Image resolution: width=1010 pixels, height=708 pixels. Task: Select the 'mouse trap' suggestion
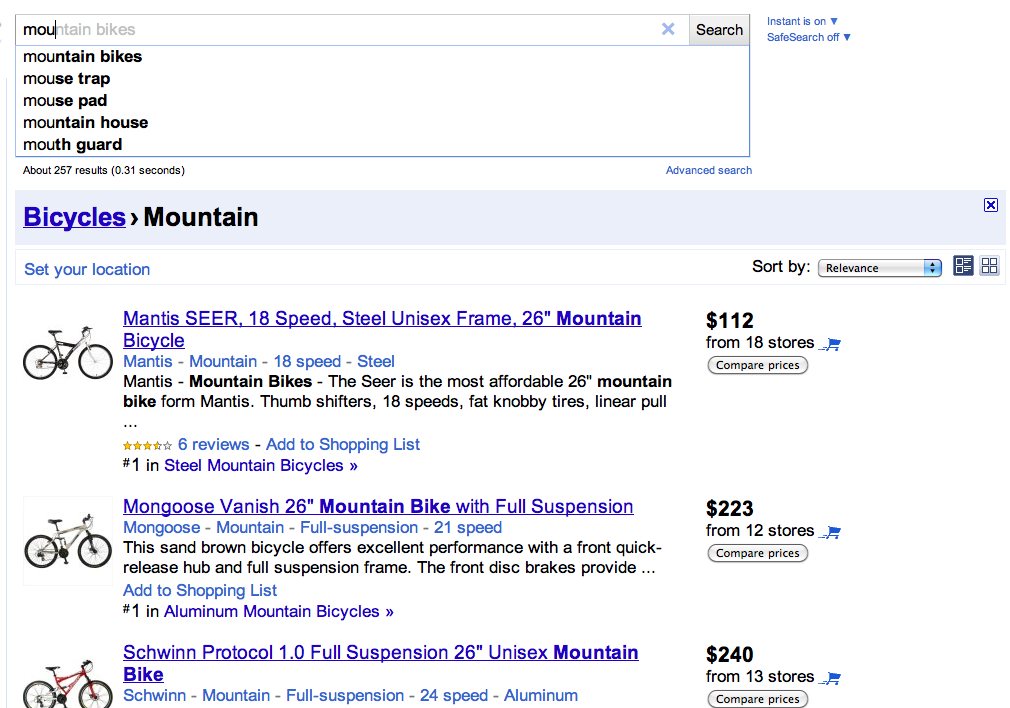(x=383, y=79)
